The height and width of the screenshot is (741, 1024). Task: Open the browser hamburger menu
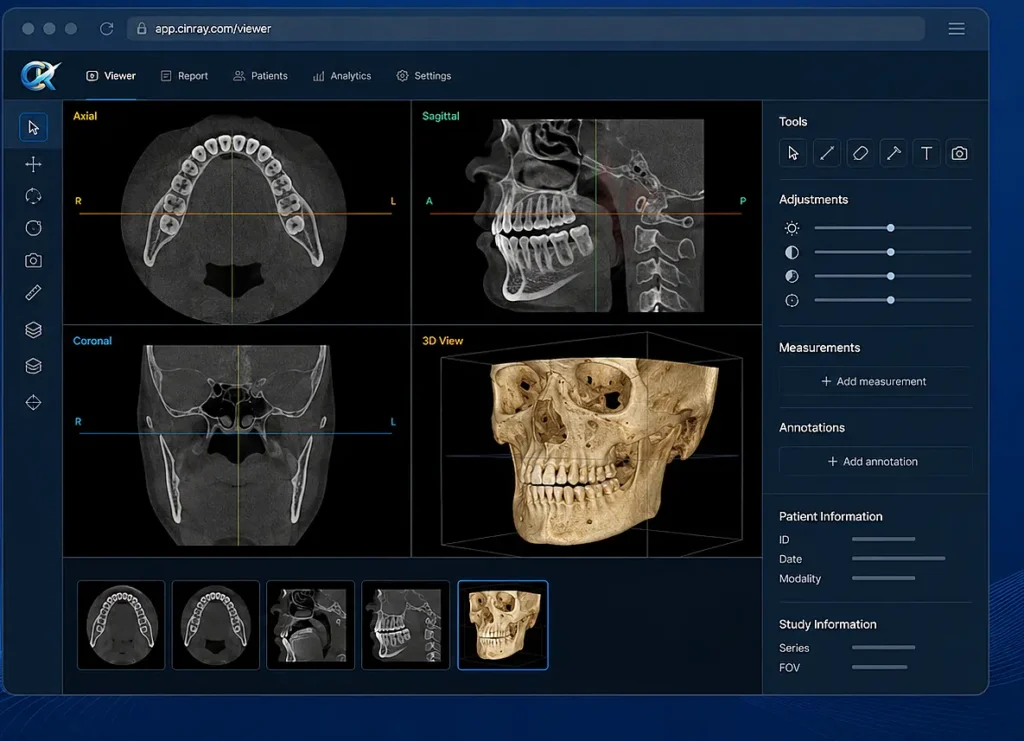point(956,29)
